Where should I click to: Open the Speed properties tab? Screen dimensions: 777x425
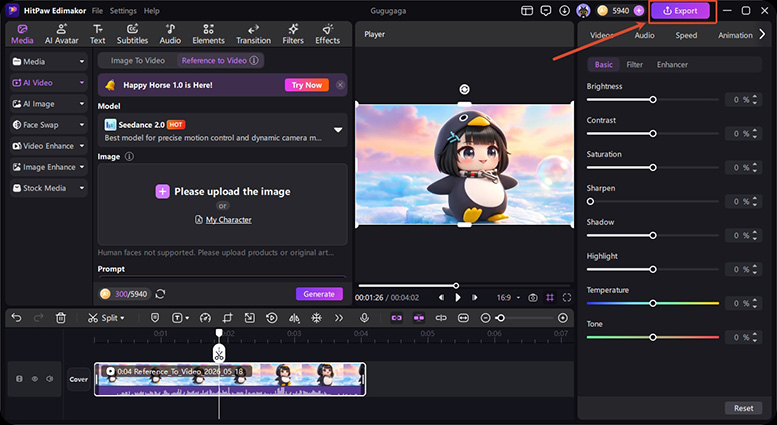coord(686,35)
